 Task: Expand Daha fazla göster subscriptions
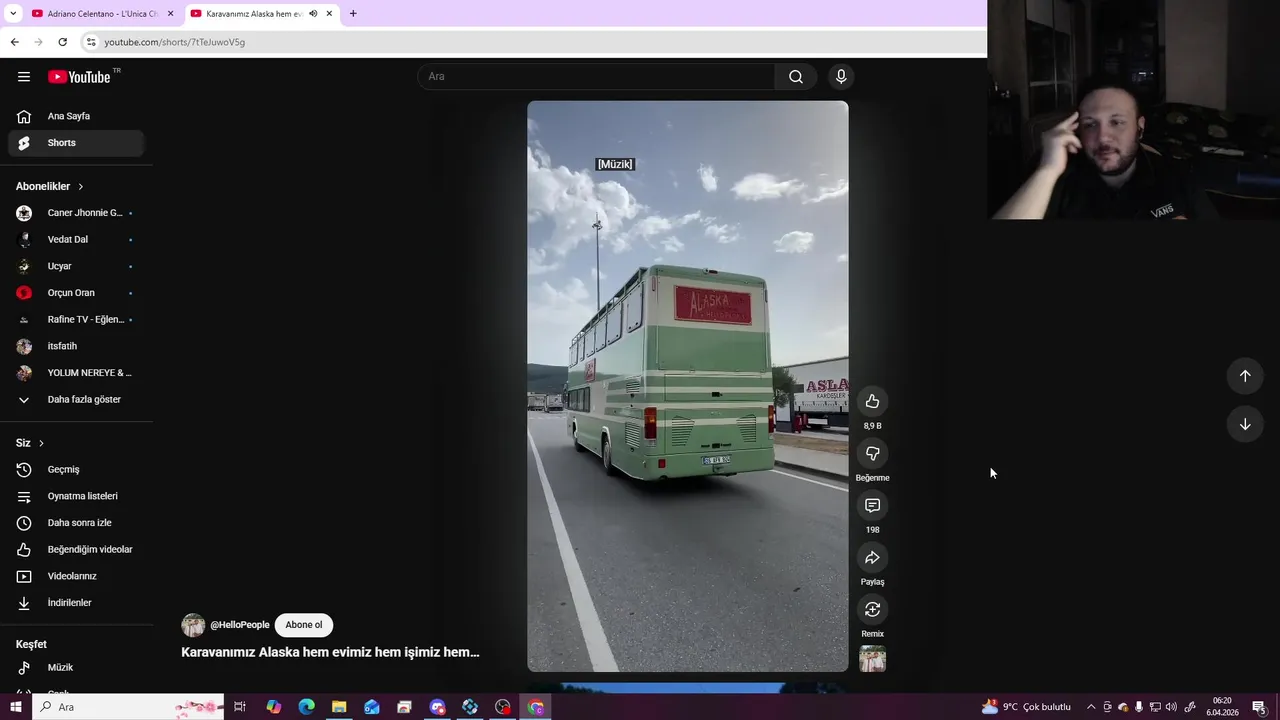(x=76, y=399)
